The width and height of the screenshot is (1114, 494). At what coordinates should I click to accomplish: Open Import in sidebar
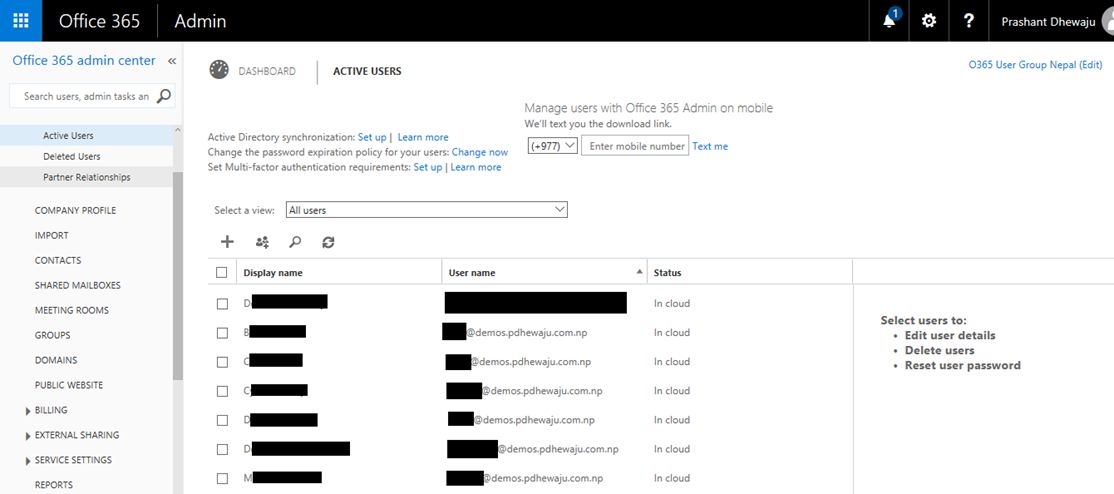coord(52,235)
